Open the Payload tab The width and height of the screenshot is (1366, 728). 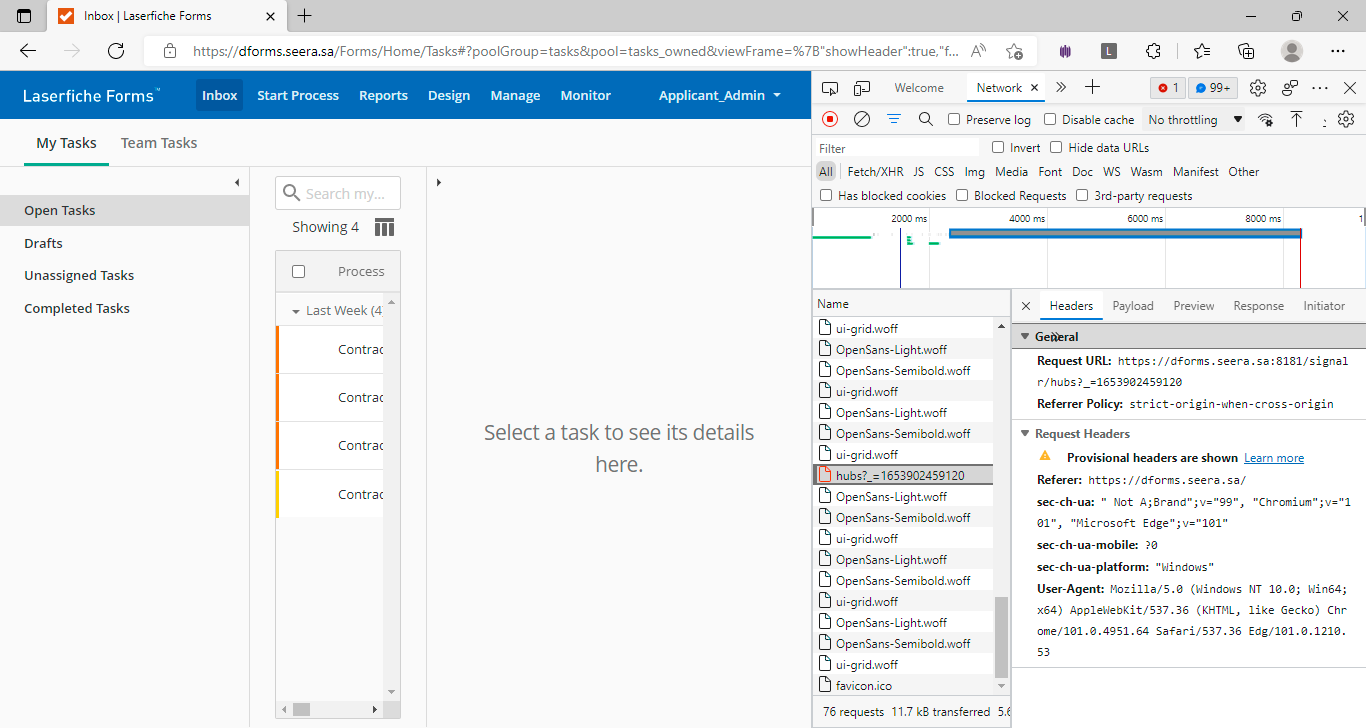(x=1132, y=306)
